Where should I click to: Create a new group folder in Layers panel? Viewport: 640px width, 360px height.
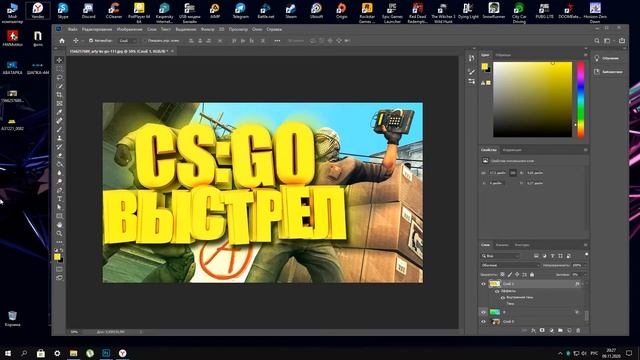[x=560, y=330]
